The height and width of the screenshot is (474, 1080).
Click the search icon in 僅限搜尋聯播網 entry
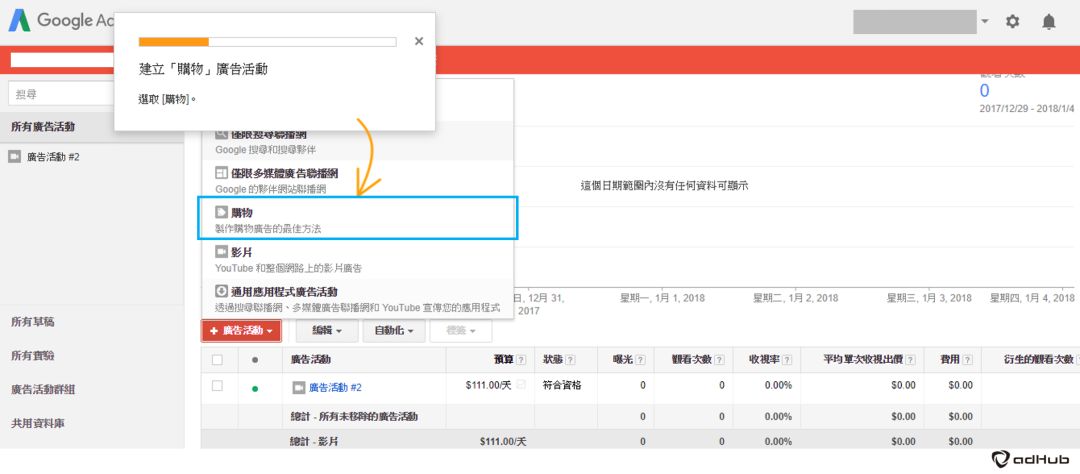pyautogui.click(x=221, y=134)
